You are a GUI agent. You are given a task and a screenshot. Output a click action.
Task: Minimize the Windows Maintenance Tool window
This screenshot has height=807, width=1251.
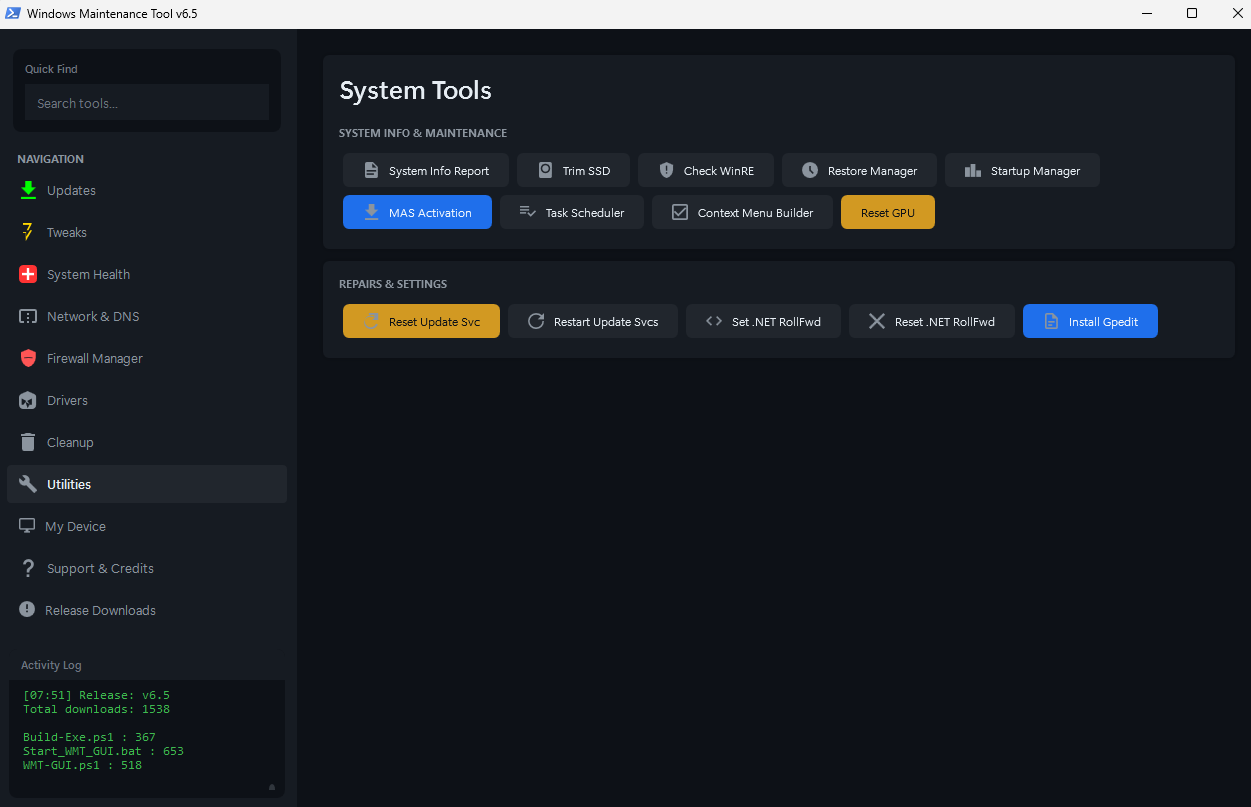[1146, 14]
